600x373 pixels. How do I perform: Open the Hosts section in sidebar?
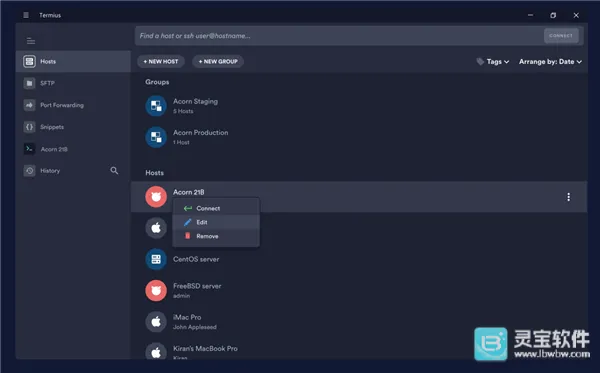[x=73, y=61]
